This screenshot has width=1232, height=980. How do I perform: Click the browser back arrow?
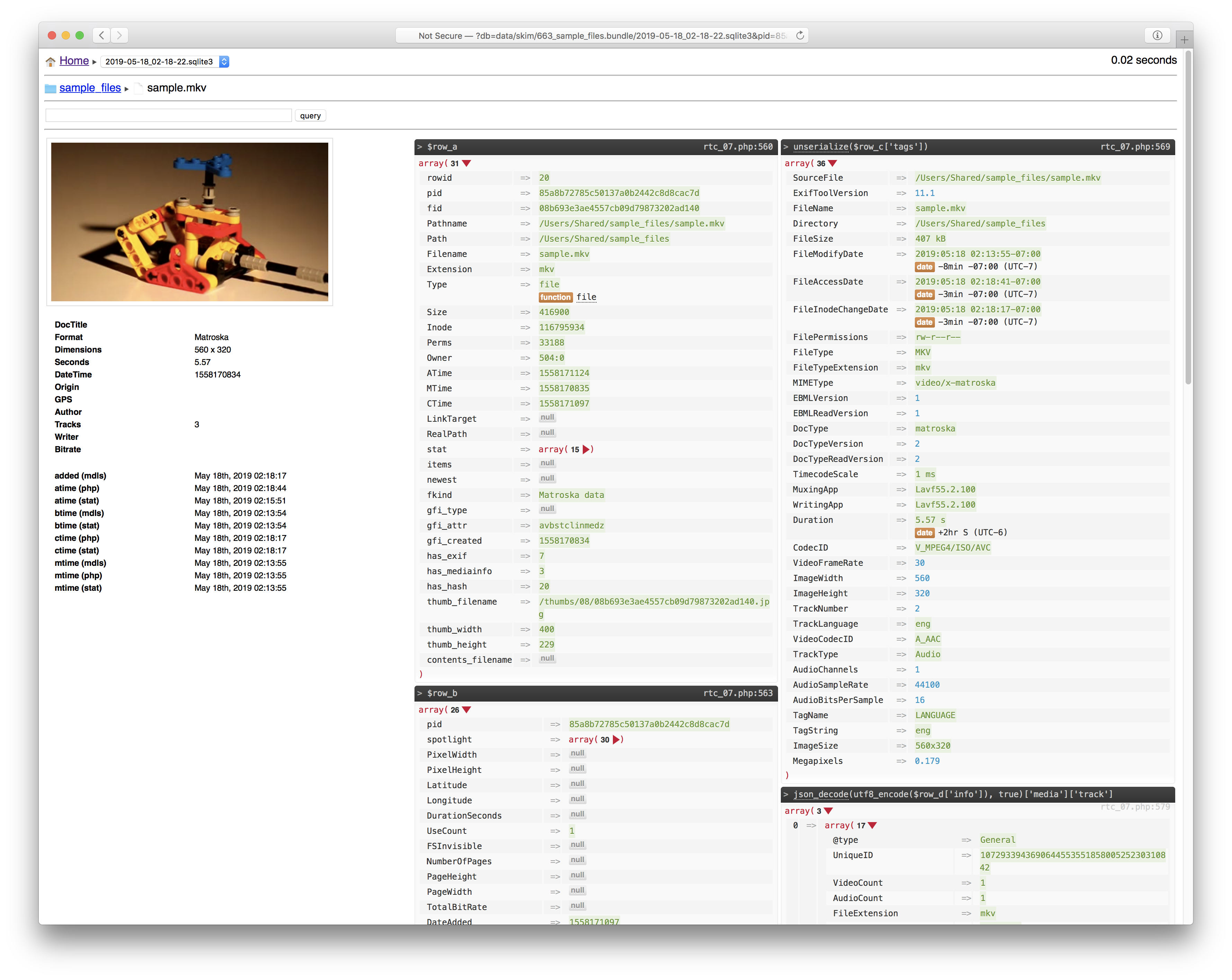(x=101, y=35)
